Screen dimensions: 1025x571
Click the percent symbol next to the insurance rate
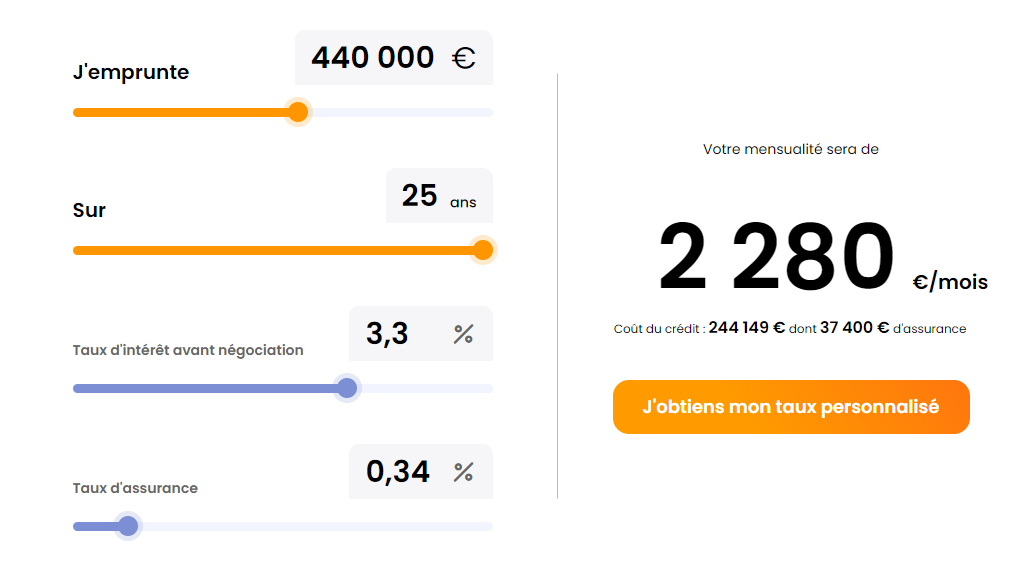pyautogui.click(x=463, y=472)
